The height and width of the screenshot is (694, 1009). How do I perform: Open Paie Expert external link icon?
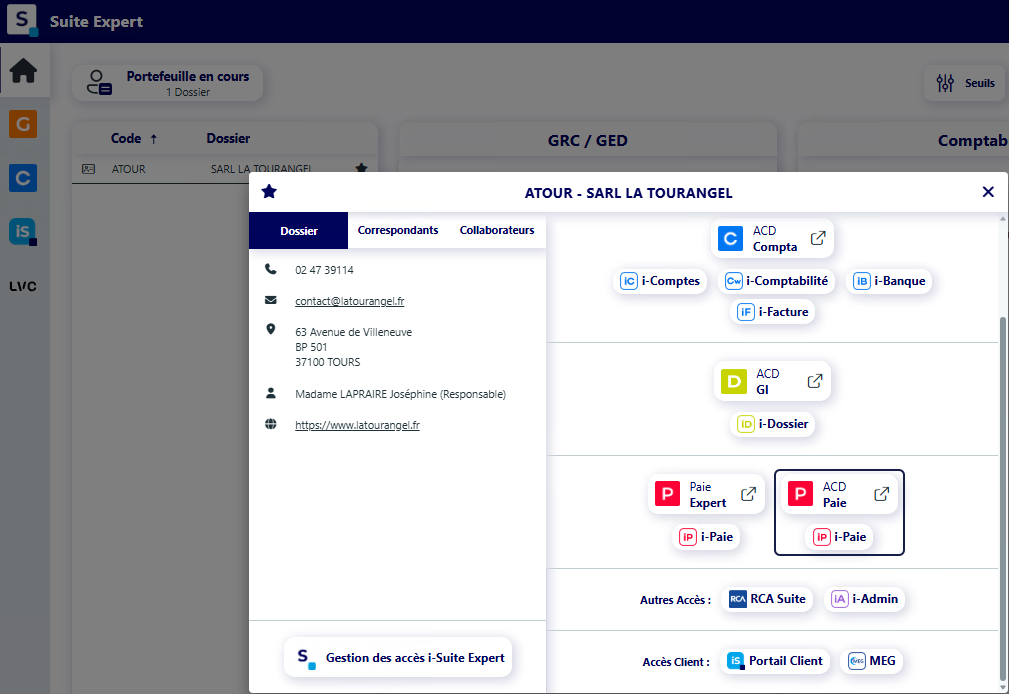(748, 494)
